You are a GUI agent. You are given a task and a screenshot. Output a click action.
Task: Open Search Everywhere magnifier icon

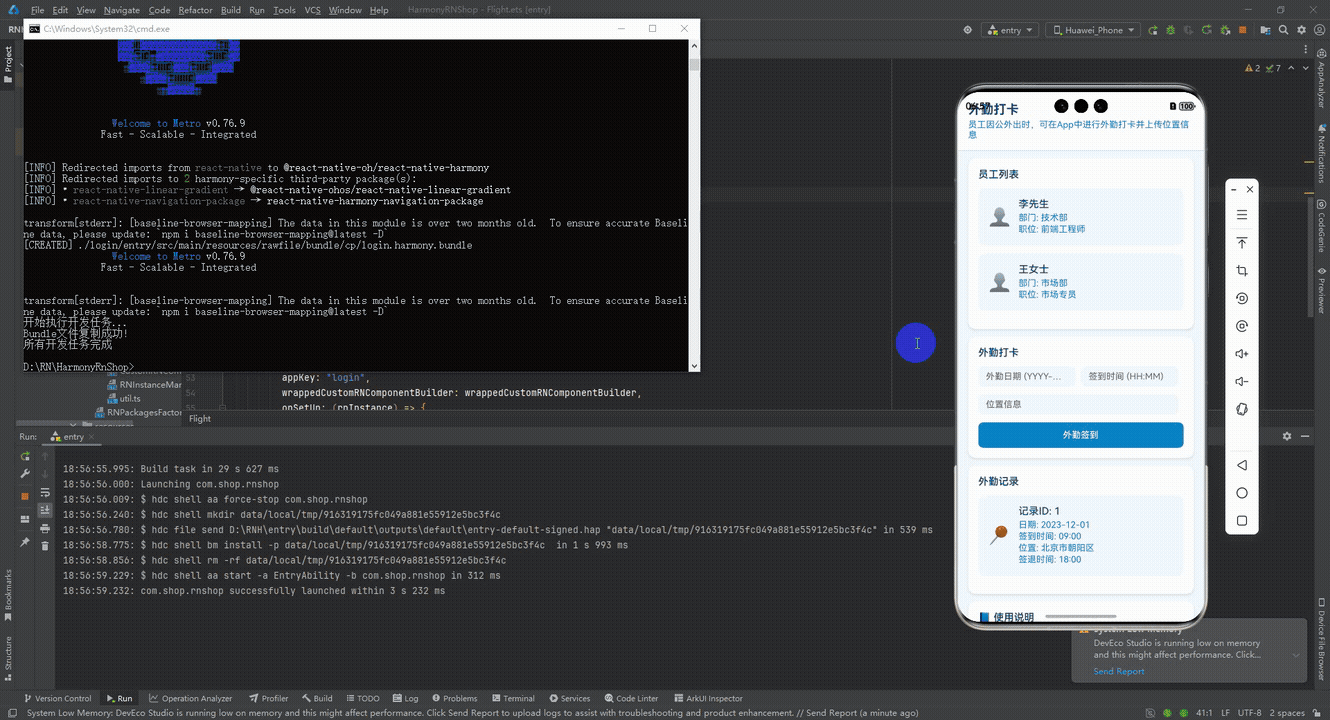coord(1283,31)
